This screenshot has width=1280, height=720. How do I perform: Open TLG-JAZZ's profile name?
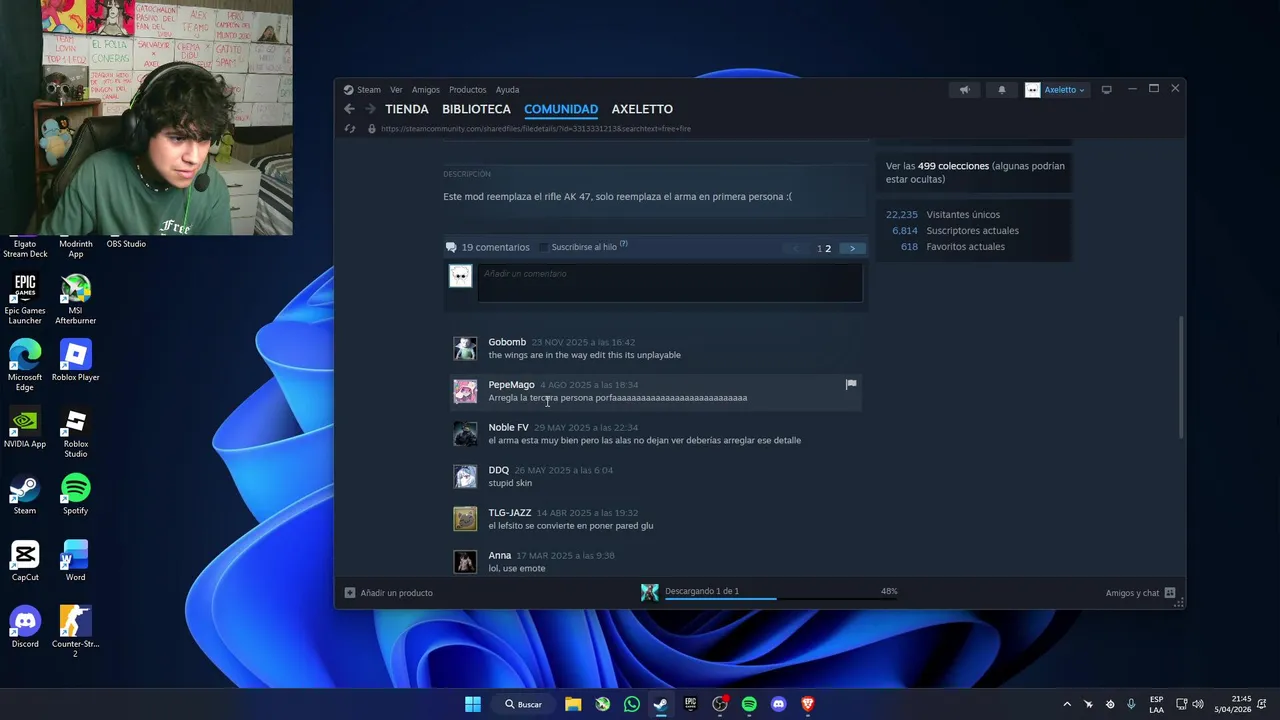pyautogui.click(x=510, y=513)
